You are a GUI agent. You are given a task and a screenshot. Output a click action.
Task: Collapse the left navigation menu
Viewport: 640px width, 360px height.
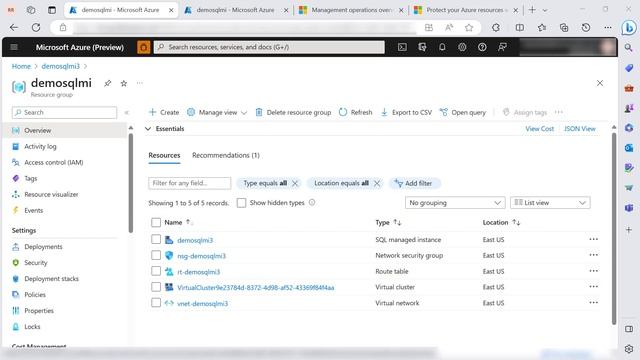[127, 112]
